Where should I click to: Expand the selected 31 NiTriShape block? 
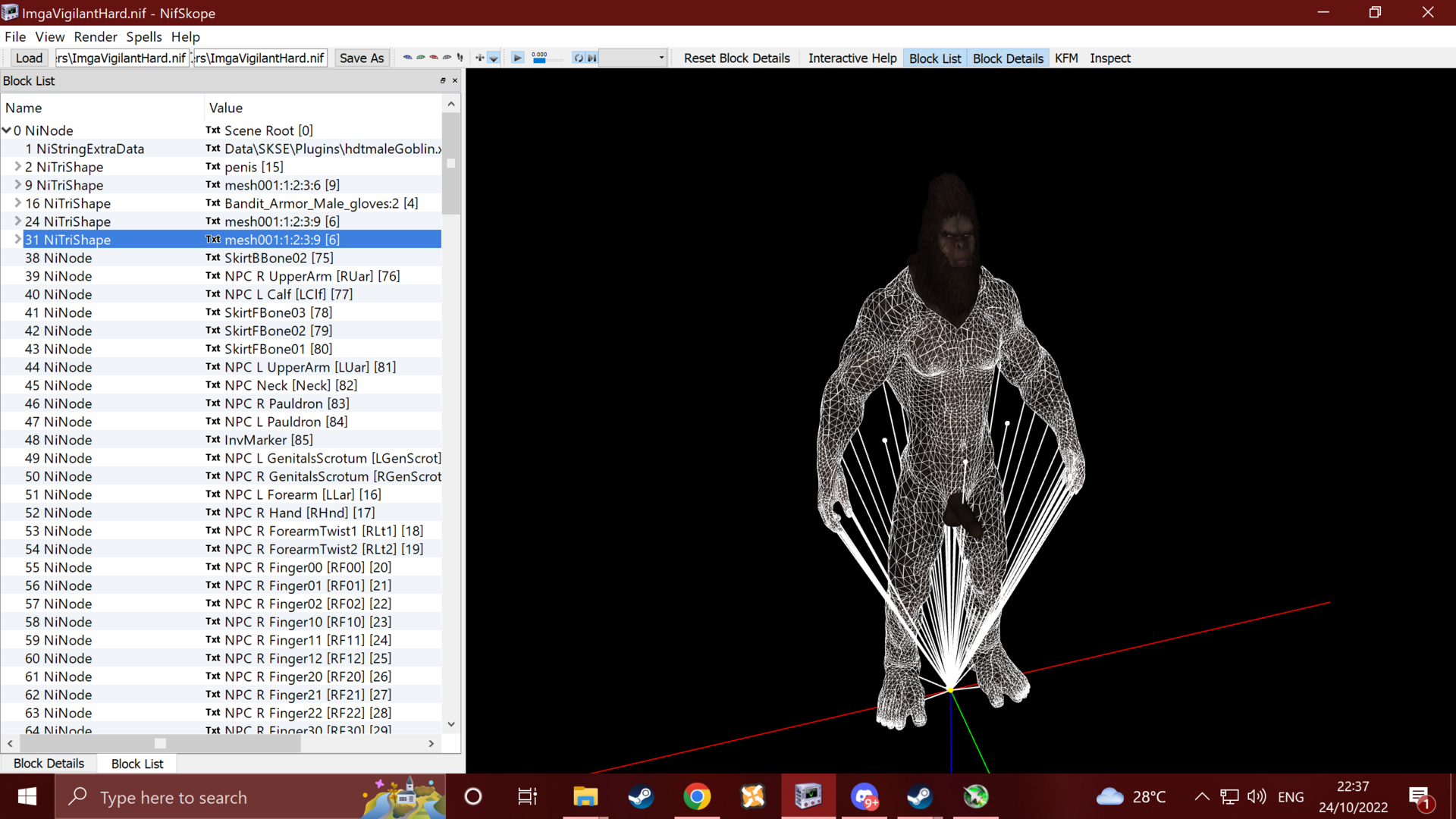click(x=17, y=239)
